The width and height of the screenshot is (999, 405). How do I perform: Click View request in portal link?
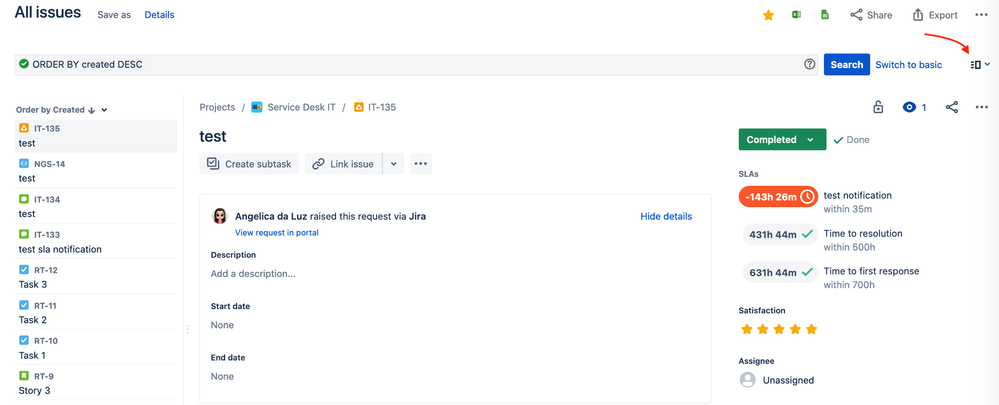tap(277, 232)
